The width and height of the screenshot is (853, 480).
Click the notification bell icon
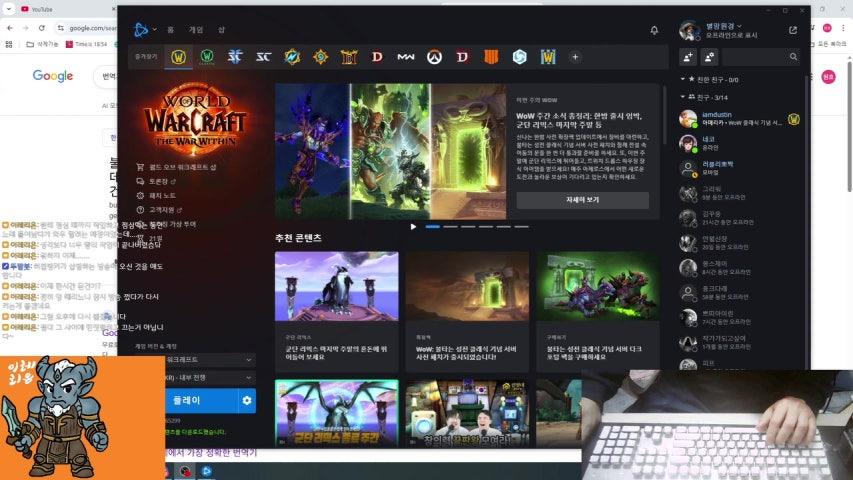pyautogui.click(x=654, y=30)
